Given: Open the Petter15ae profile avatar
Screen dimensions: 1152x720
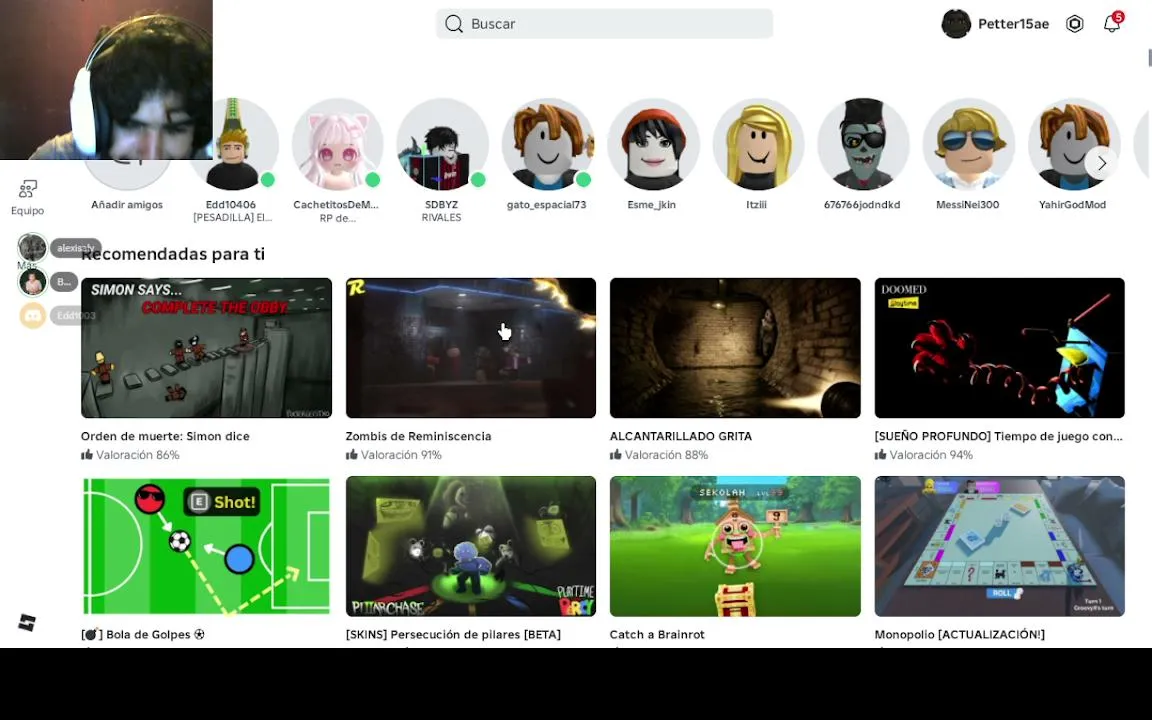Looking at the screenshot, I should [956, 24].
